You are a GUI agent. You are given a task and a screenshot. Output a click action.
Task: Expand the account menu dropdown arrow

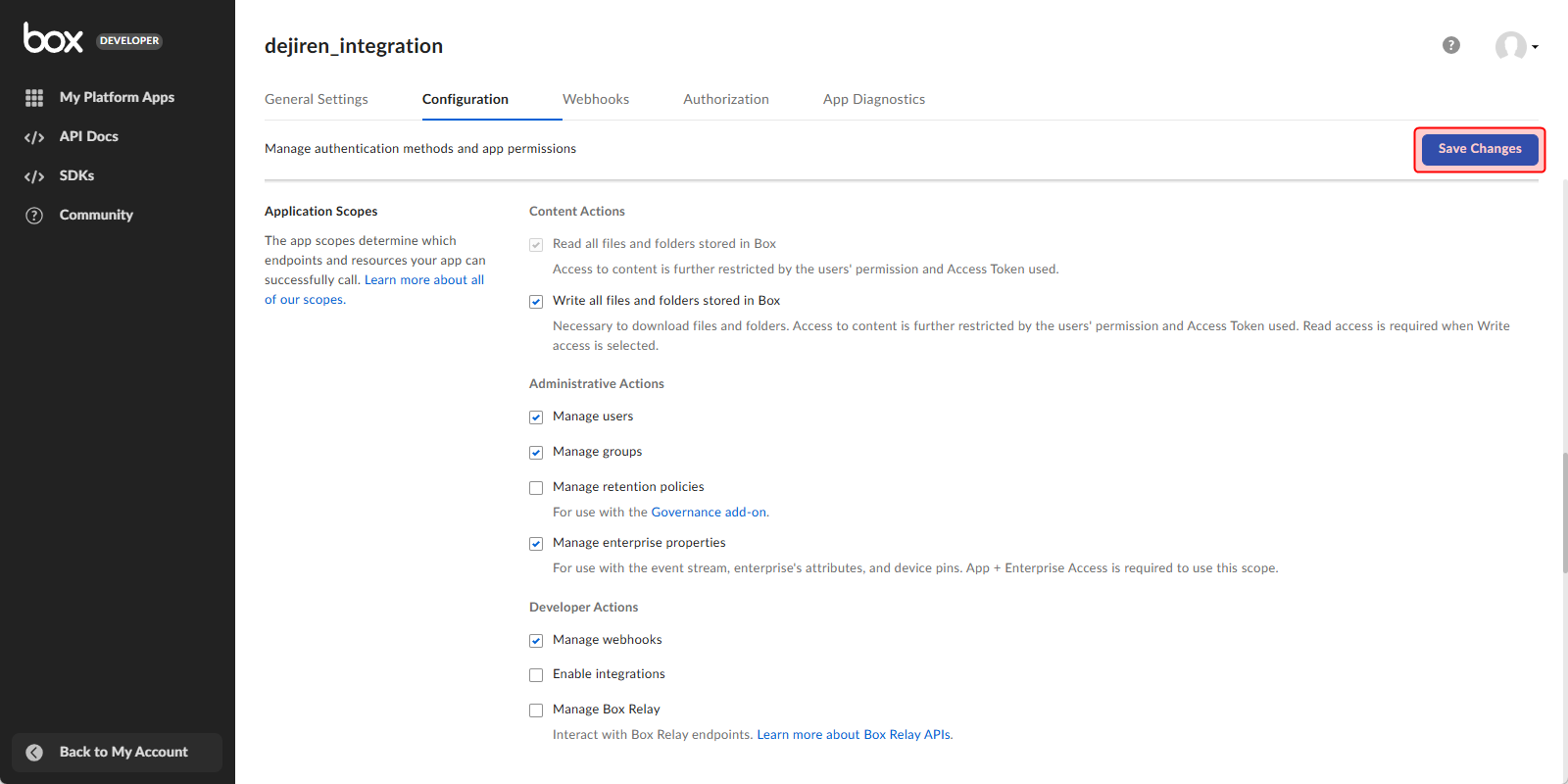[1535, 46]
